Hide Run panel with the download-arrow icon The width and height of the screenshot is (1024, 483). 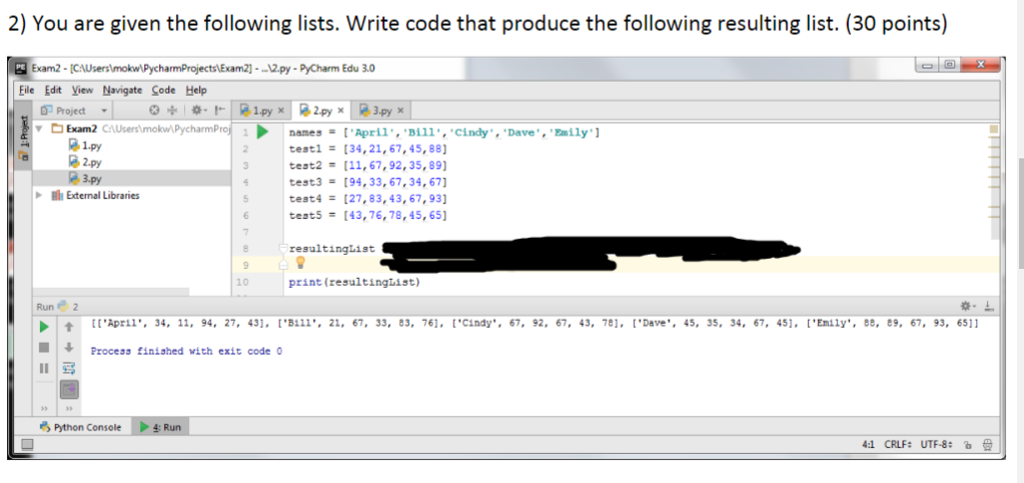(989, 306)
